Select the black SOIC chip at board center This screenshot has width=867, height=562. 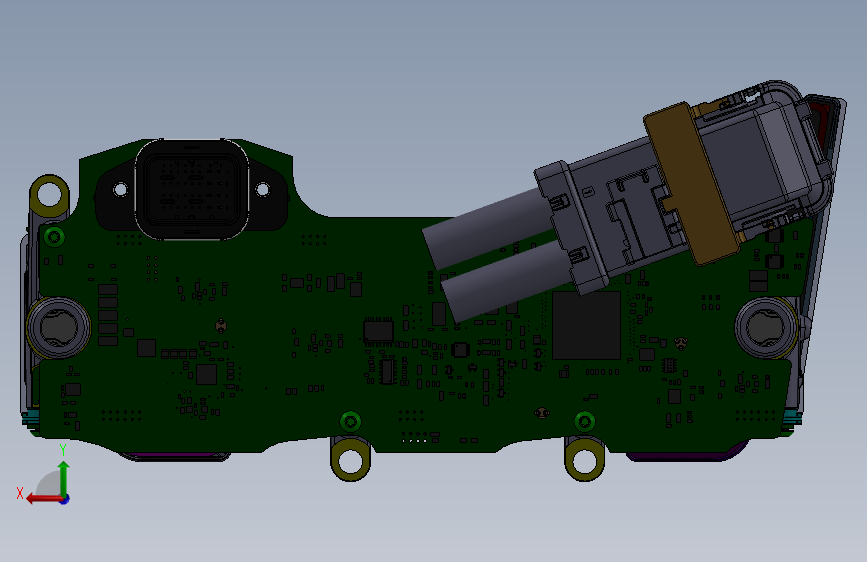[379, 331]
